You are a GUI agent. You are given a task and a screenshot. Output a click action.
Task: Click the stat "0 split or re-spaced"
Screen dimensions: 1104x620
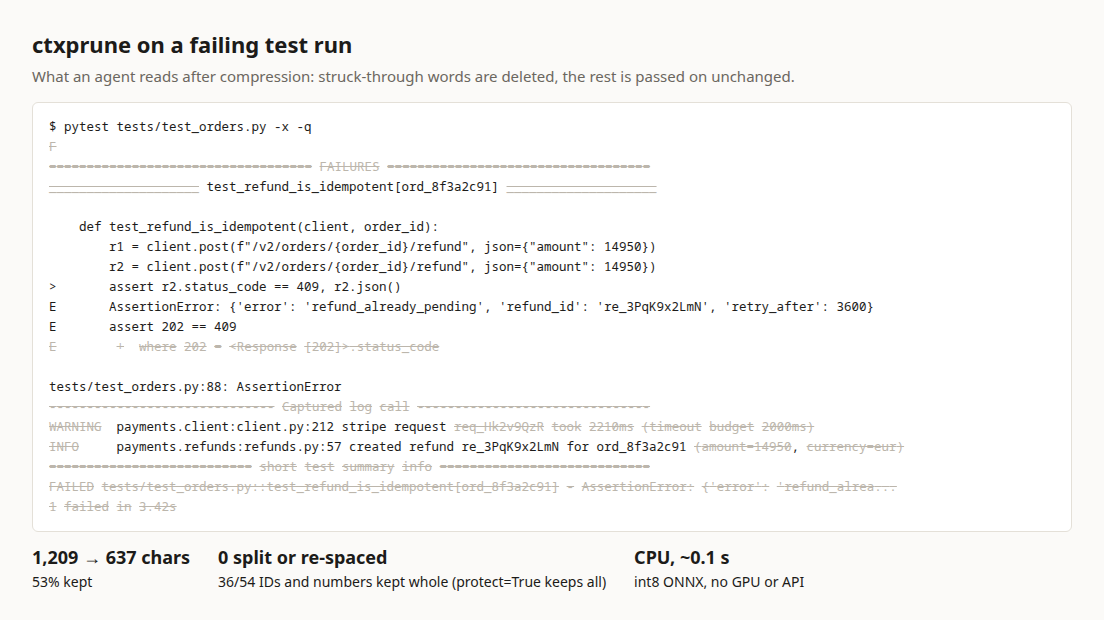tap(302, 558)
